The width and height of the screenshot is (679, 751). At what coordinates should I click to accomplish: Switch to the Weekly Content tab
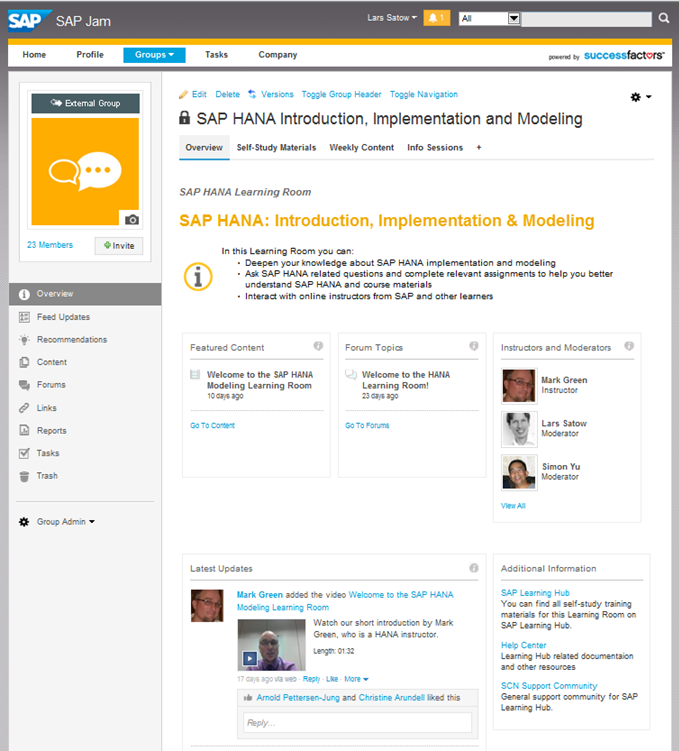point(362,148)
